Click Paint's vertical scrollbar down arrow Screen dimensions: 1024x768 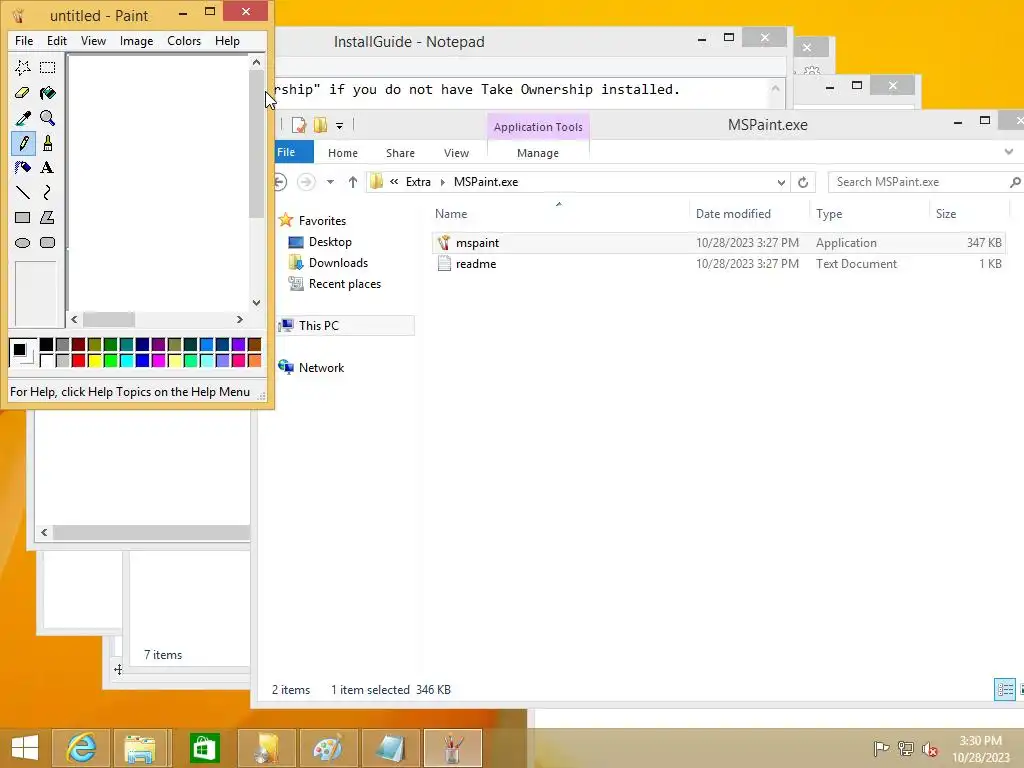click(x=257, y=302)
